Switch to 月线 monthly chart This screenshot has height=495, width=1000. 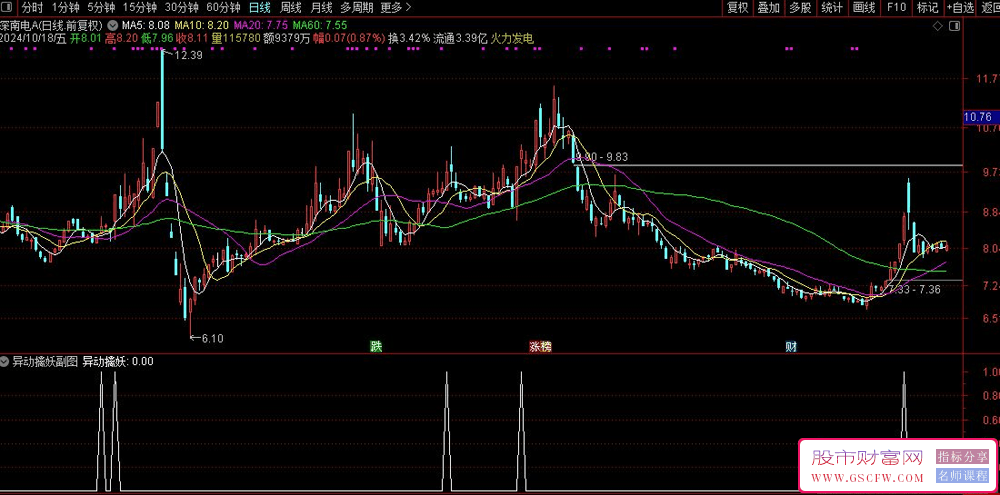pos(321,8)
